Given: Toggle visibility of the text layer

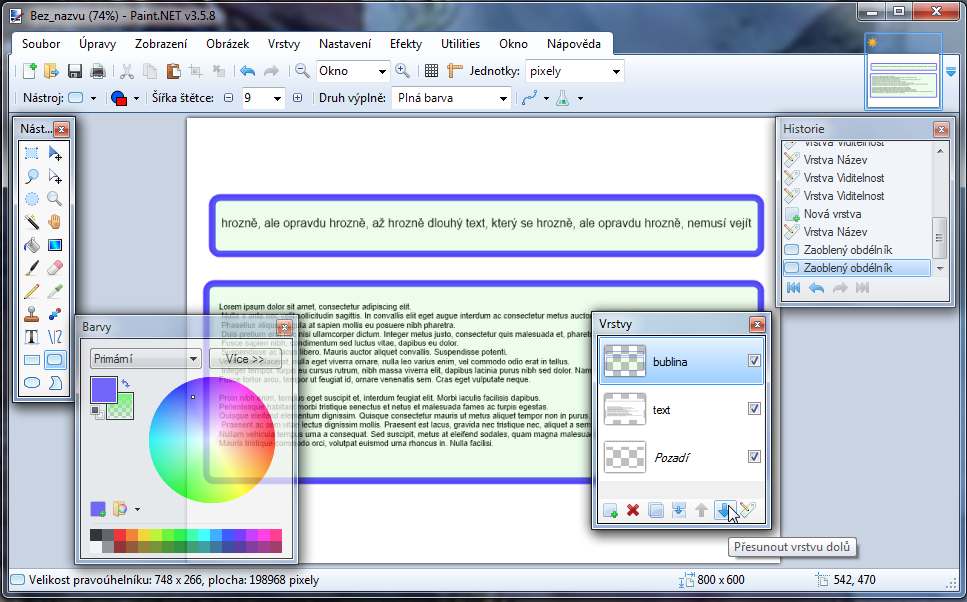Looking at the screenshot, I should (754, 409).
